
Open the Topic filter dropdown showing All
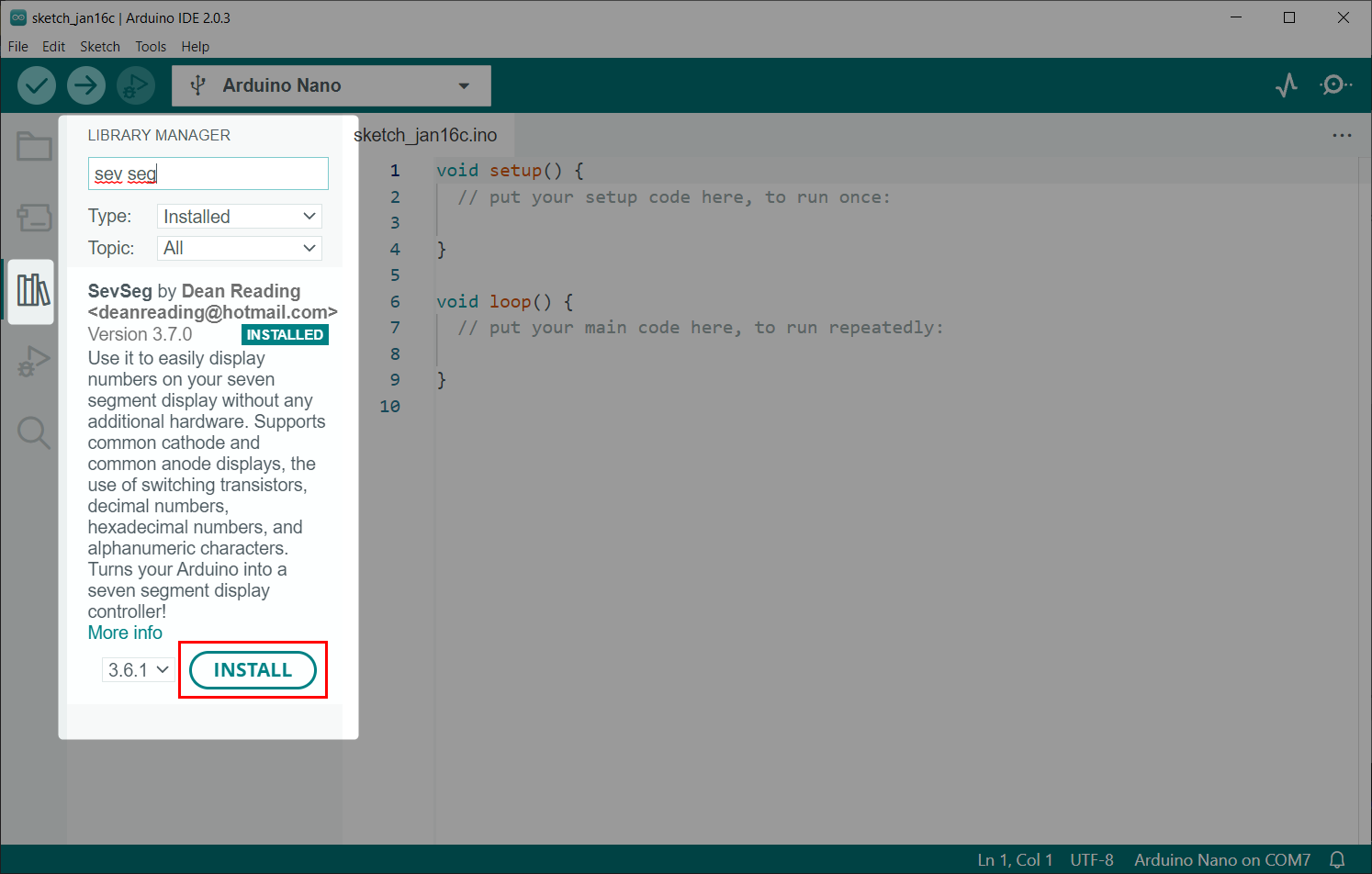pos(240,248)
